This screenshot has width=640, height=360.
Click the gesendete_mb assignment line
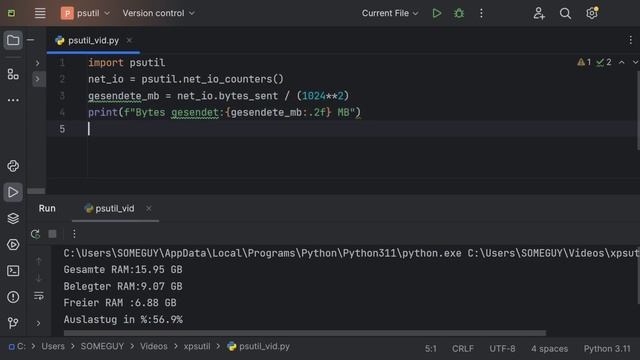point(218,96)
